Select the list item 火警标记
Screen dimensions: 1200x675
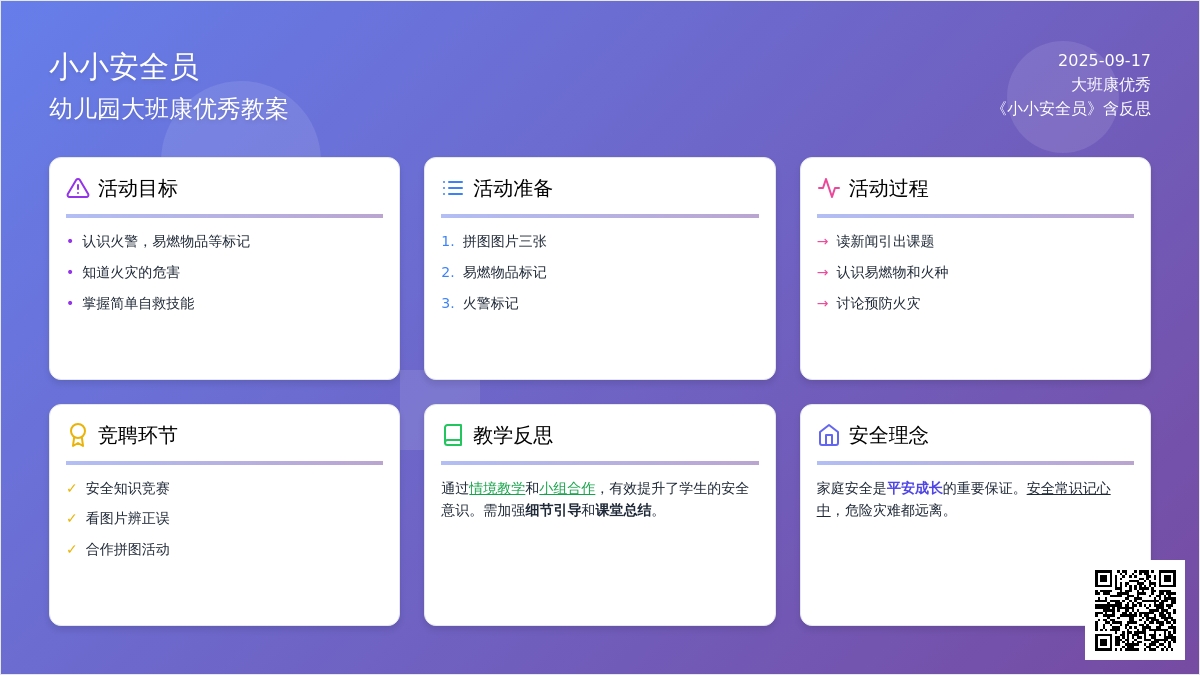[x=490, y=303]
